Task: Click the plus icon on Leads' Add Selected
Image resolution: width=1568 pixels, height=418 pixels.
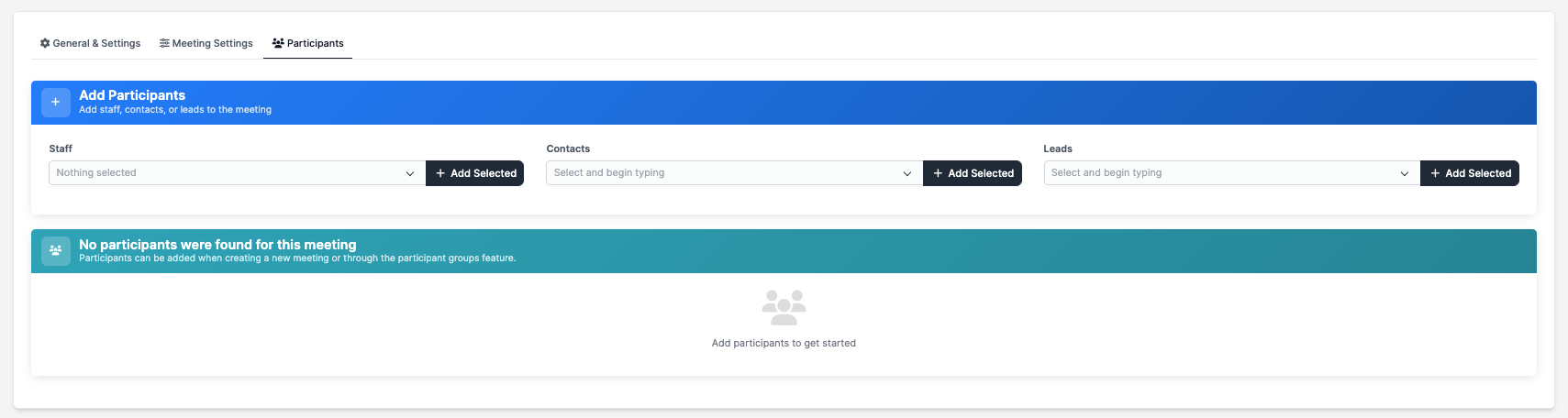Action: point(1435,173)
